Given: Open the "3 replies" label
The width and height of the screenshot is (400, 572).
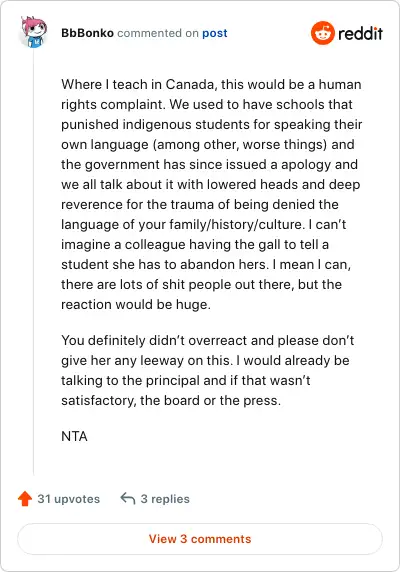Looking at the screenshot, I should click(165, 499).
